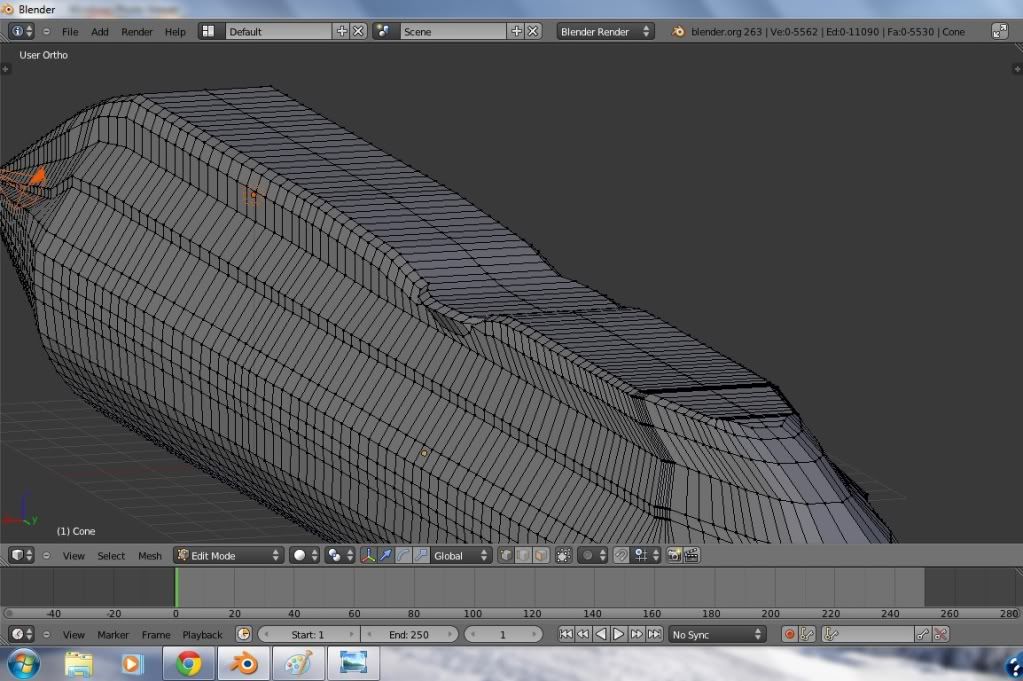Open the Add menu
This screenshot has height=681, width=1023.
[x=100, y=31]
